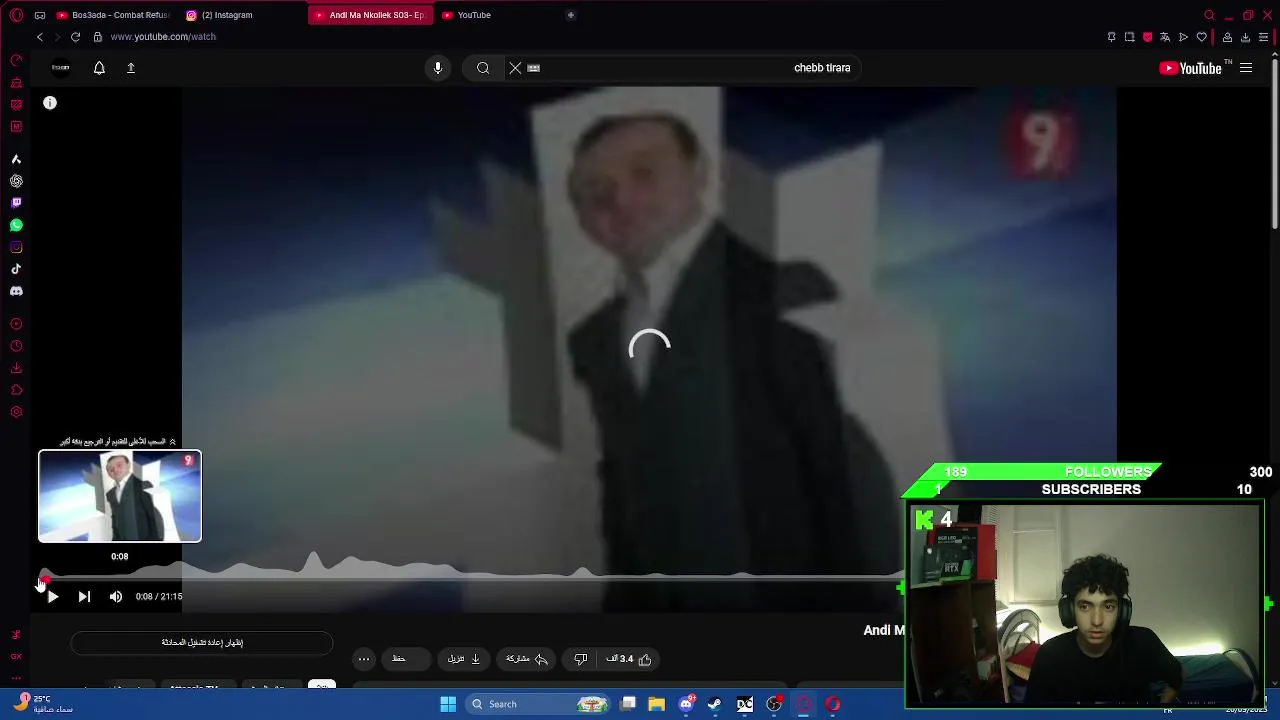
Task: Clear the search query with the X
Action: click(515, 68)
